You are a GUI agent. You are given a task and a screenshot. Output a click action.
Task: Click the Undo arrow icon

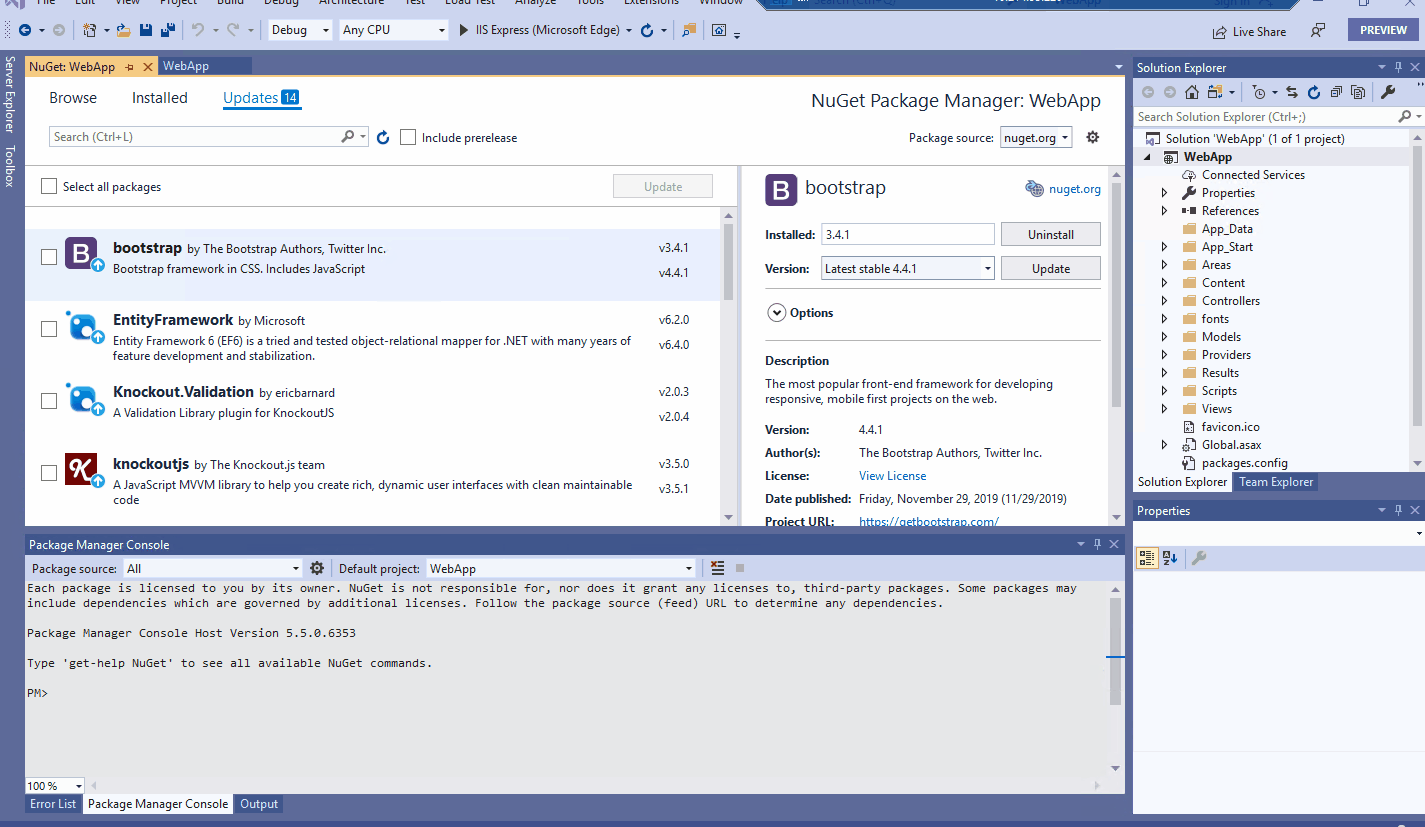(x=198, y=30)
